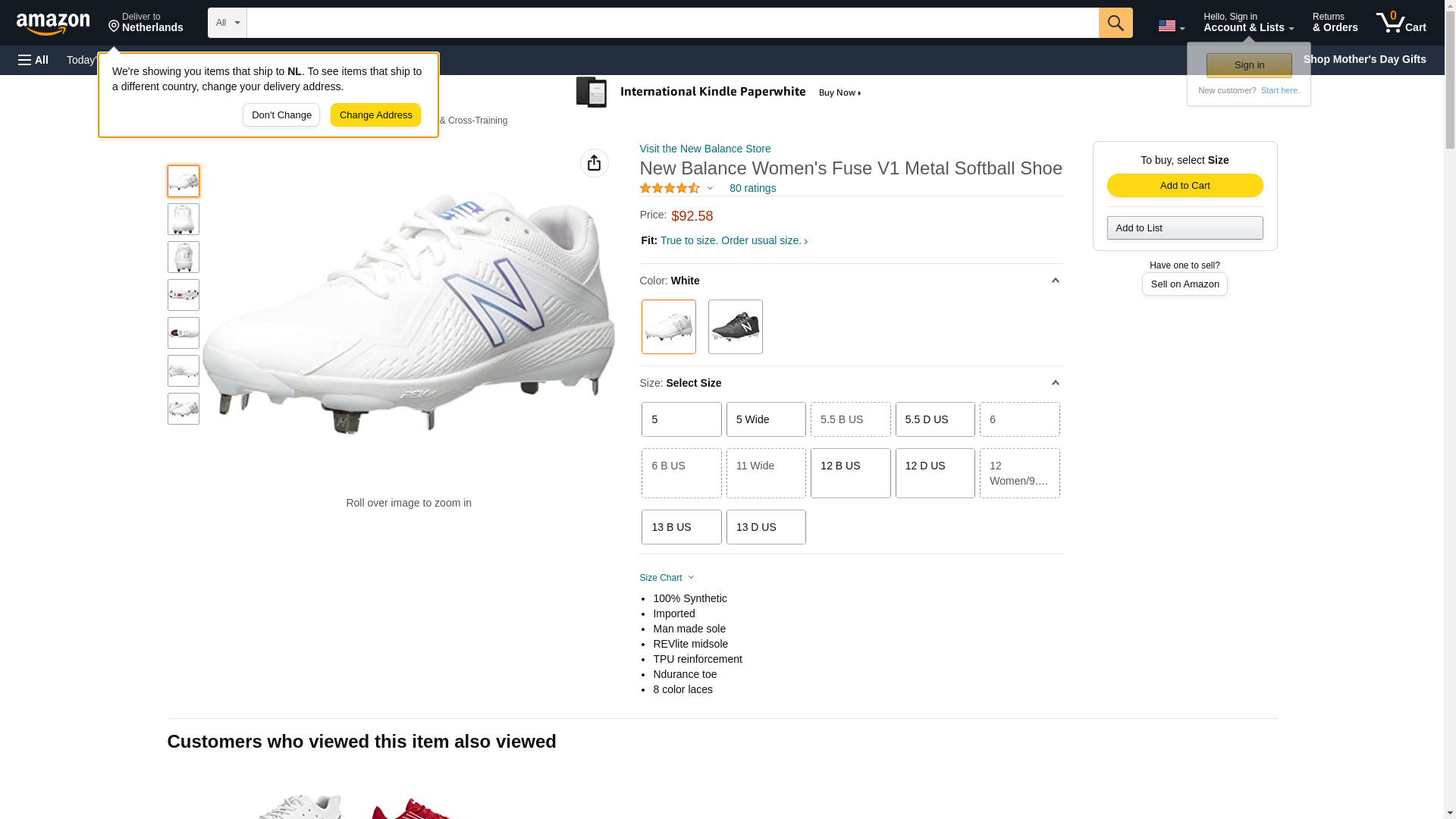Click the US flag language selector
Image resolution: width=1456 pixels, height=819 pixels.
point(1170,26)
